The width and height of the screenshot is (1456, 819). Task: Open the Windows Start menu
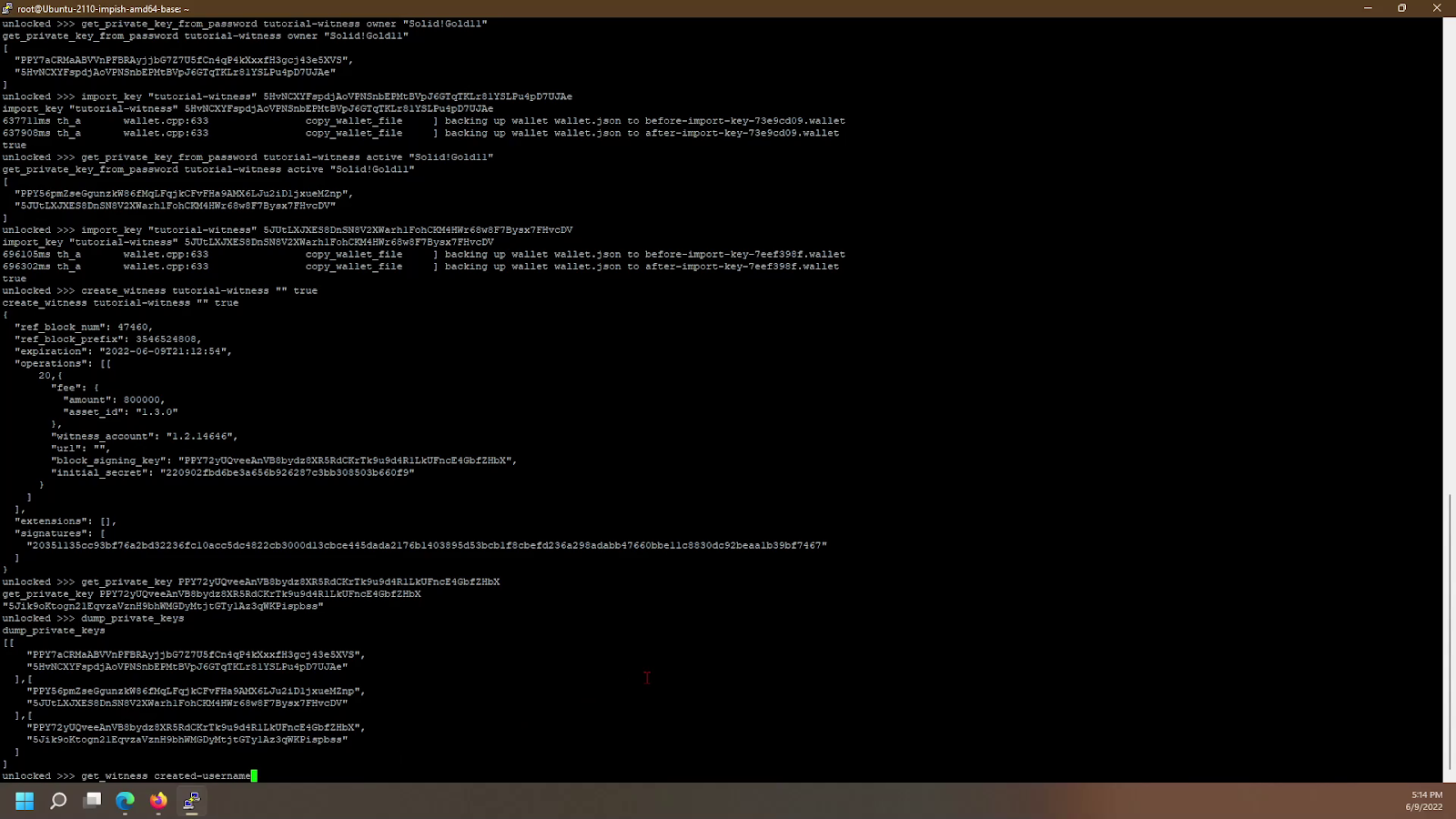click(x=25, y=801)
